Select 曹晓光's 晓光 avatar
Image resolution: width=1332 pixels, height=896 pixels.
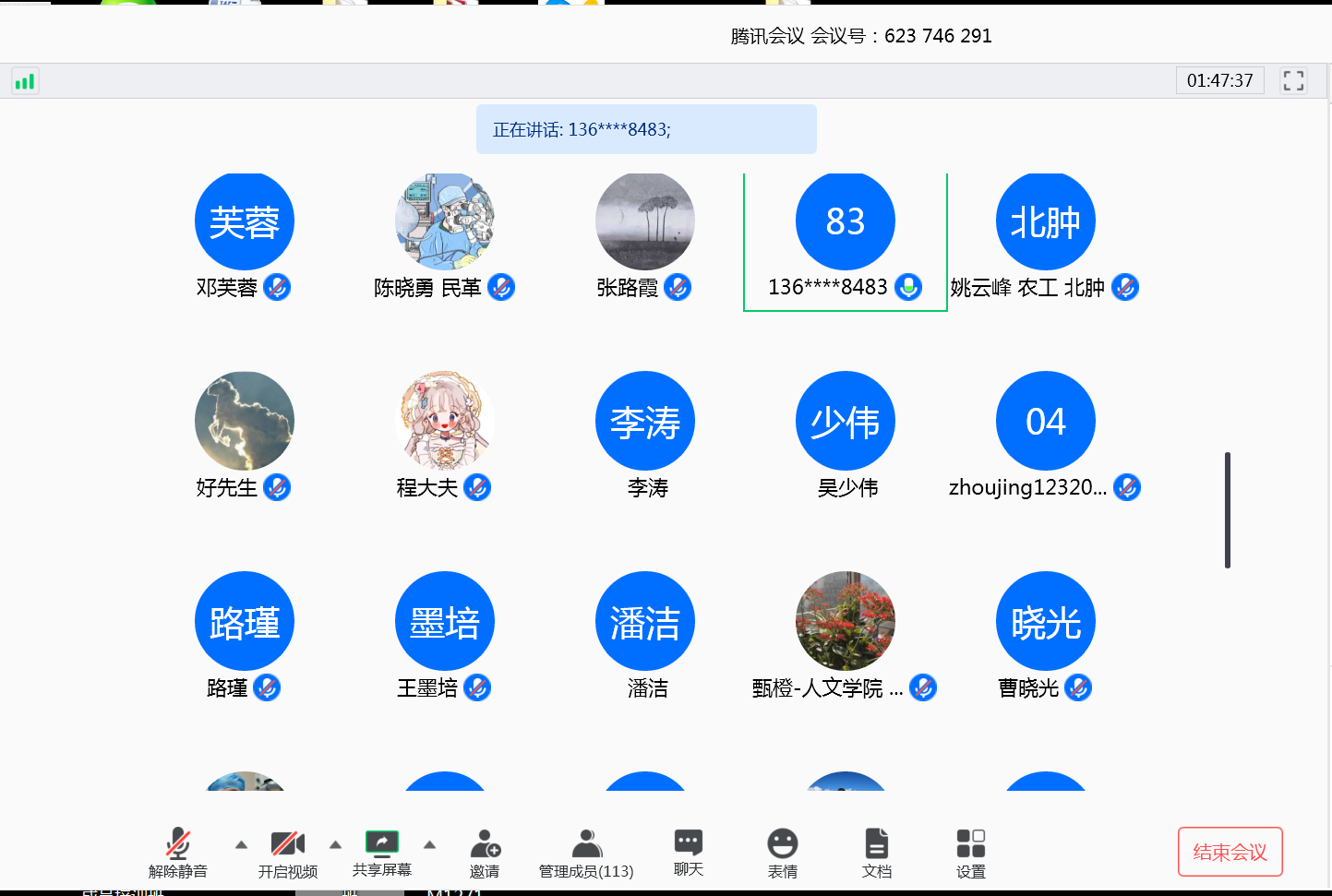pos(1046,621)
